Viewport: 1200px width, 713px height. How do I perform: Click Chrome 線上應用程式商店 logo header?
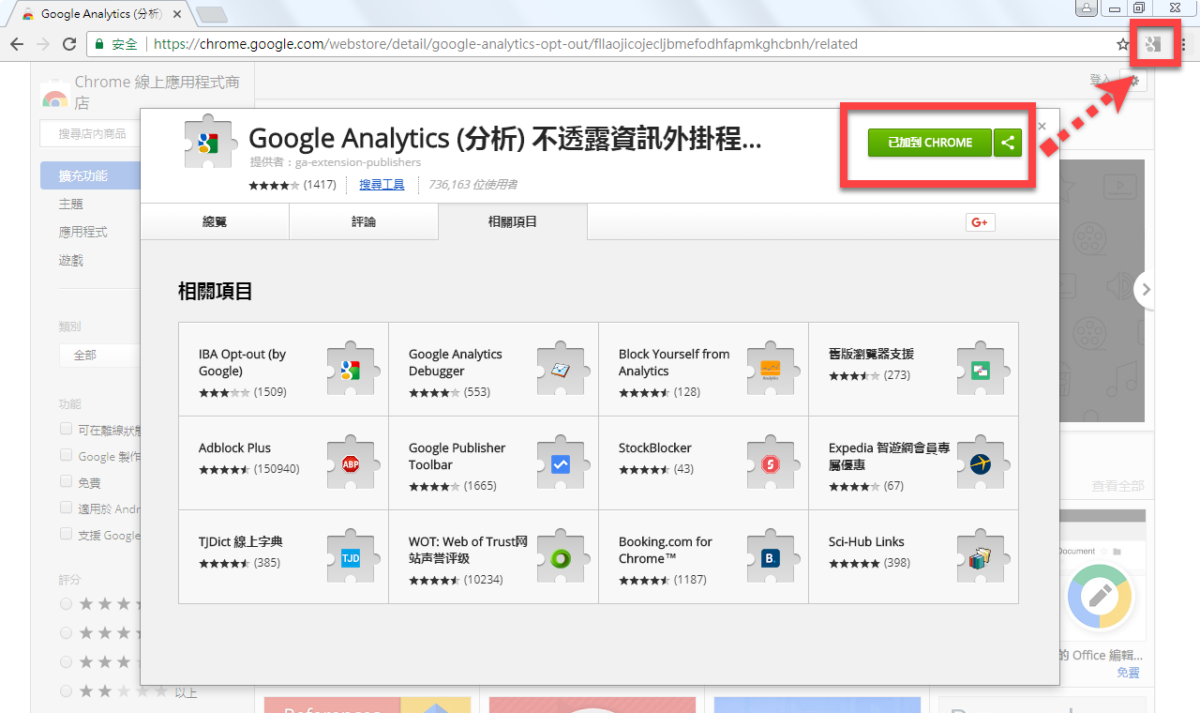pos(140,92)
